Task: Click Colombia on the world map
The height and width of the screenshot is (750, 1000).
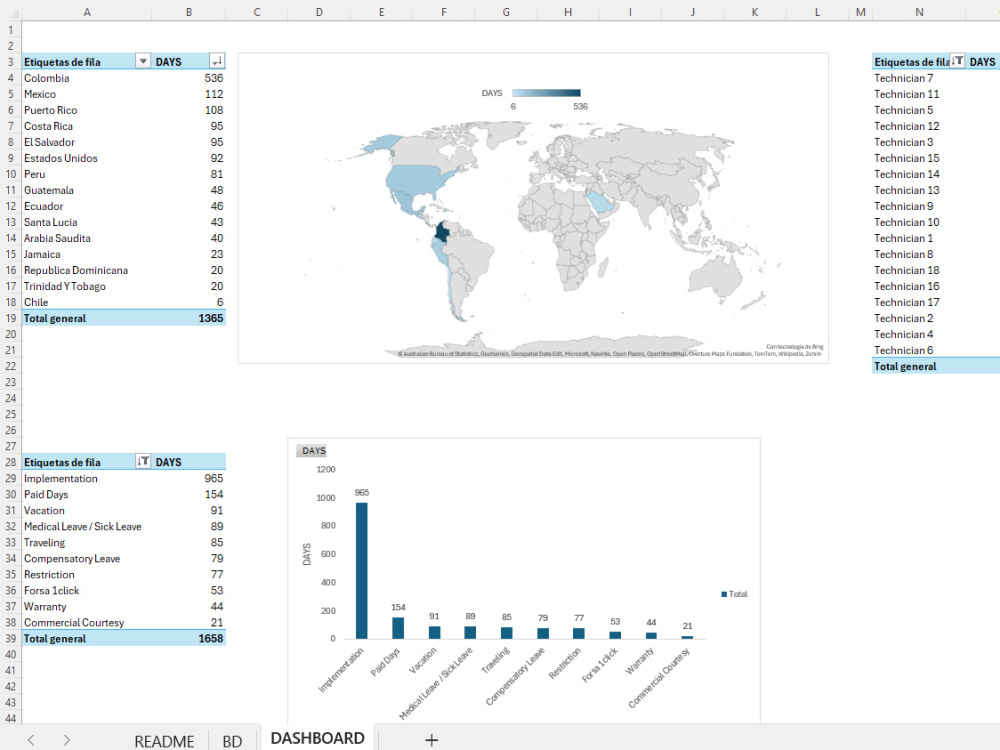Action: (442, 232)
